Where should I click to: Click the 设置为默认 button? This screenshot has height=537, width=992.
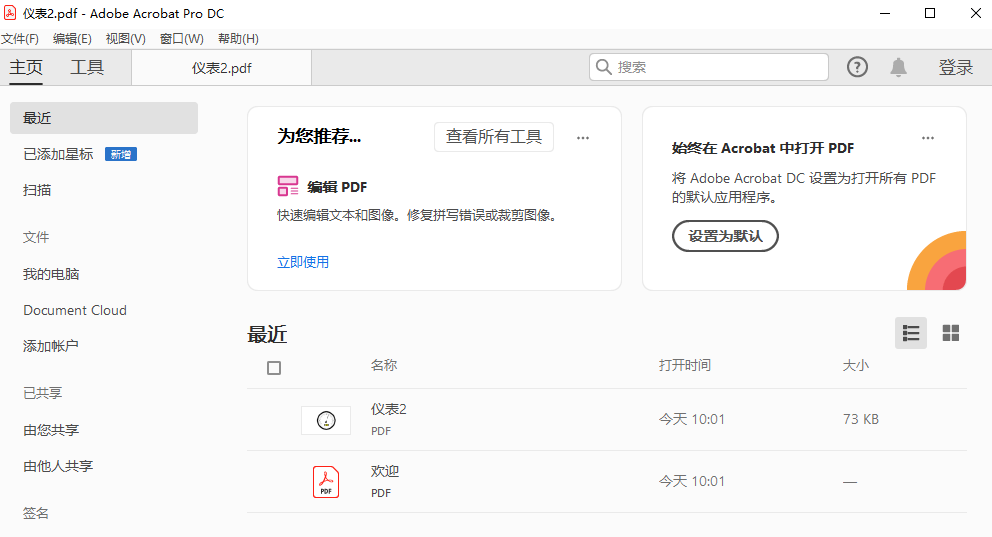coord(725,236)
